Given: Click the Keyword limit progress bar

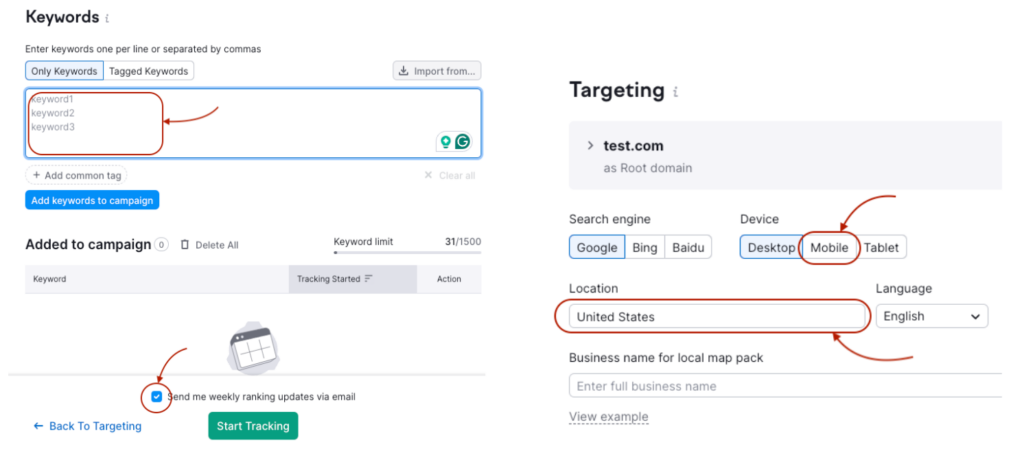Looking at the screenshot, I should [406, 254].
